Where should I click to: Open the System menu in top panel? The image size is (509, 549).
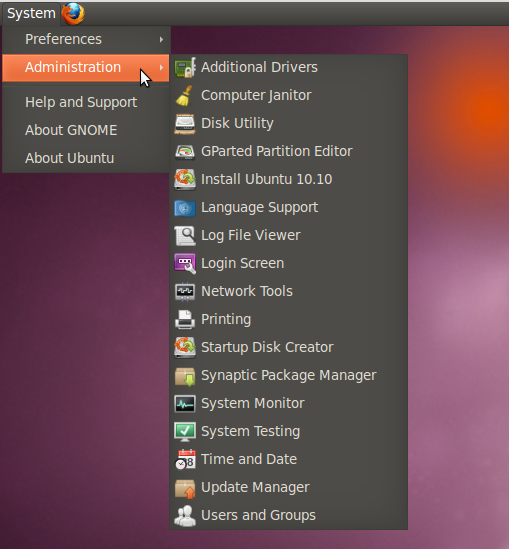(31, 14)
